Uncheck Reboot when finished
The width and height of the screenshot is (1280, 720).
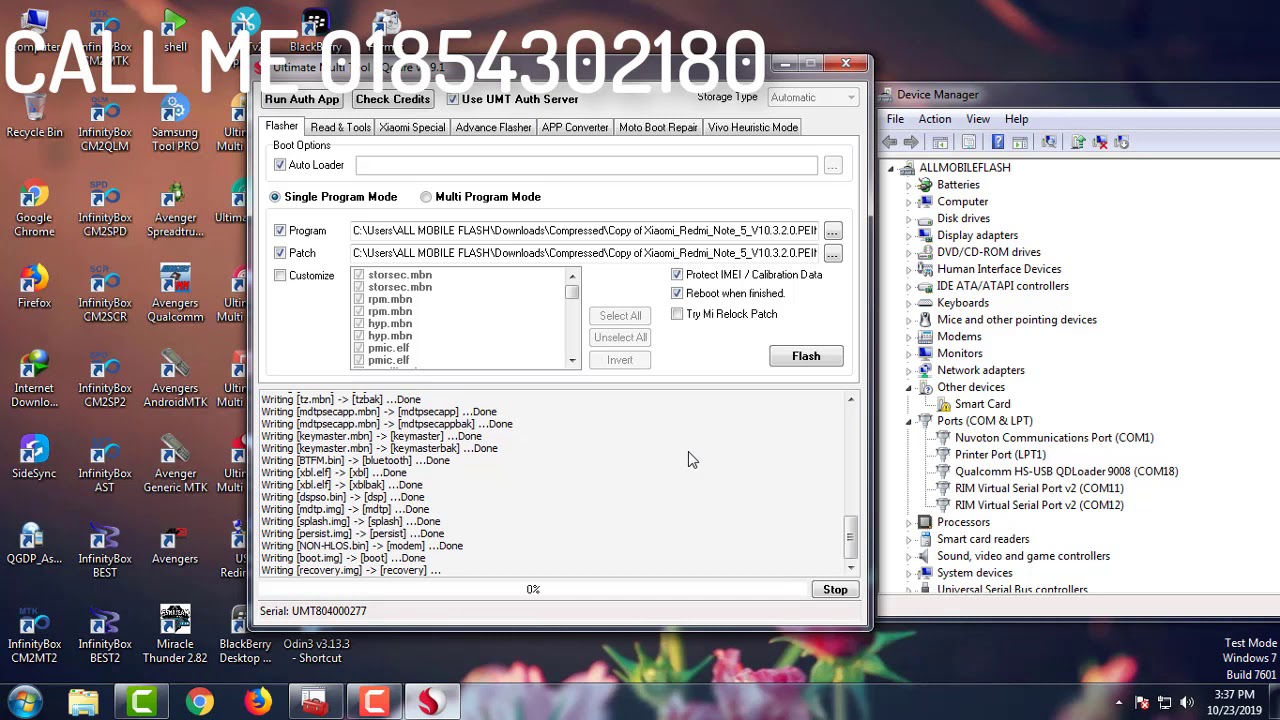point(677,293)
